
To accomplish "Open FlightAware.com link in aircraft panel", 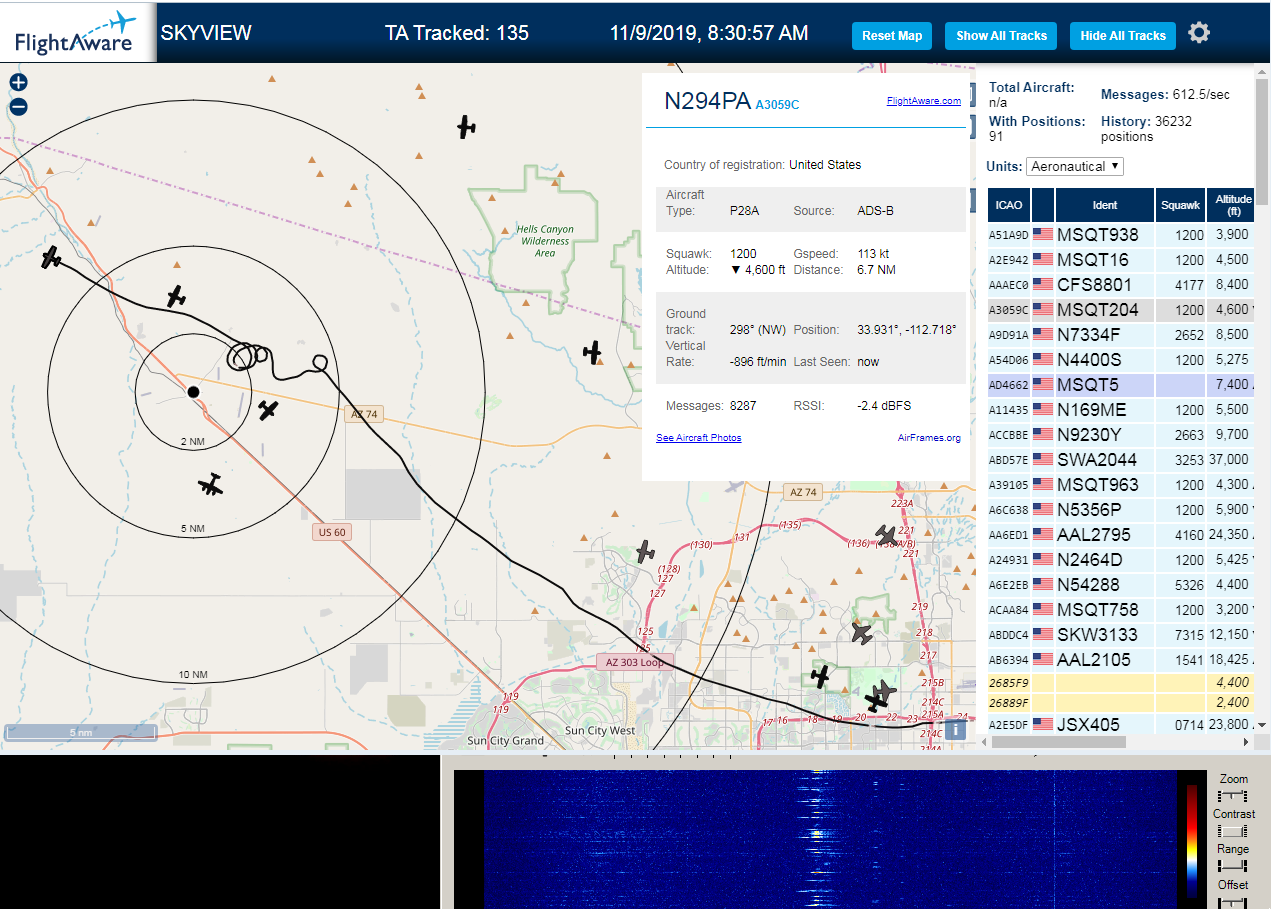I will [x=924, y=101].
